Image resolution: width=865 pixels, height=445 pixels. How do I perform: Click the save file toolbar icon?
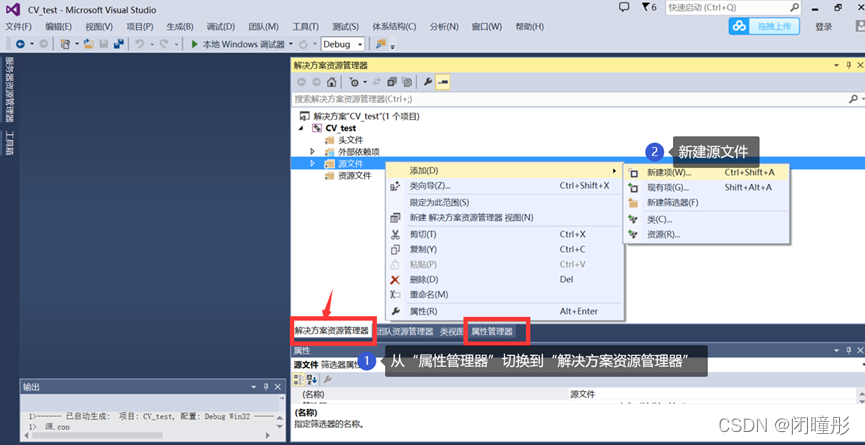(103, 44)
